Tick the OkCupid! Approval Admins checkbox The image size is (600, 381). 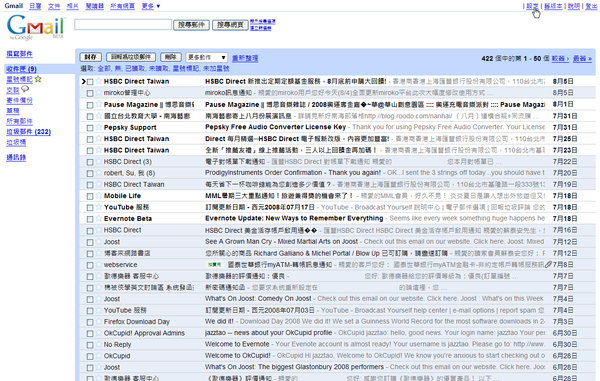tap(90, 334)
